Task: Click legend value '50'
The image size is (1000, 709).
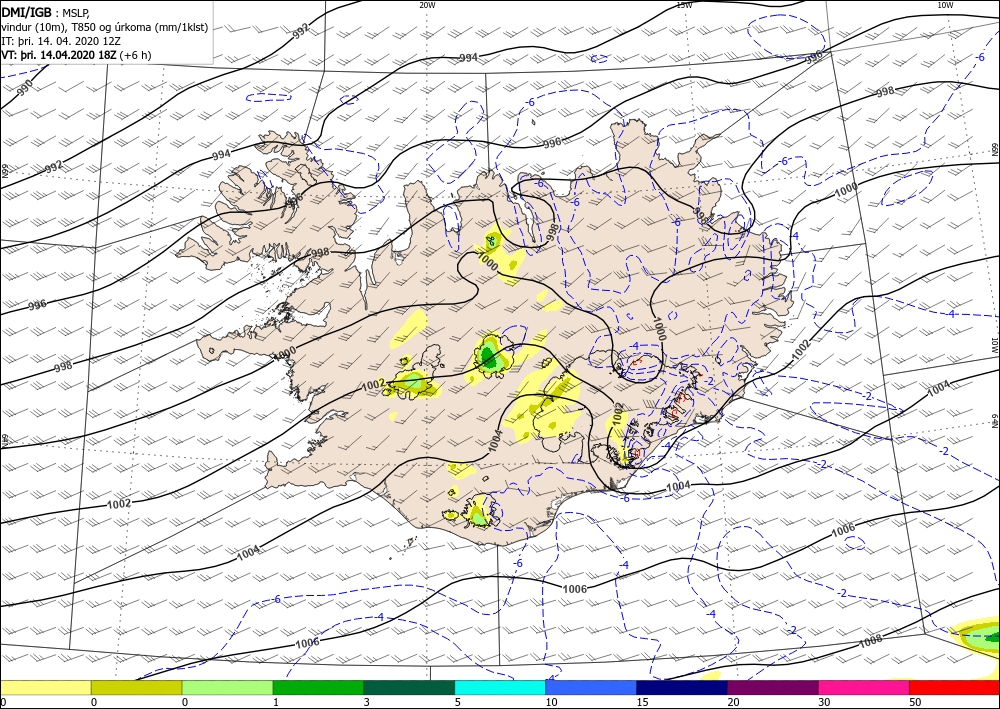Action: click(915, 702)
